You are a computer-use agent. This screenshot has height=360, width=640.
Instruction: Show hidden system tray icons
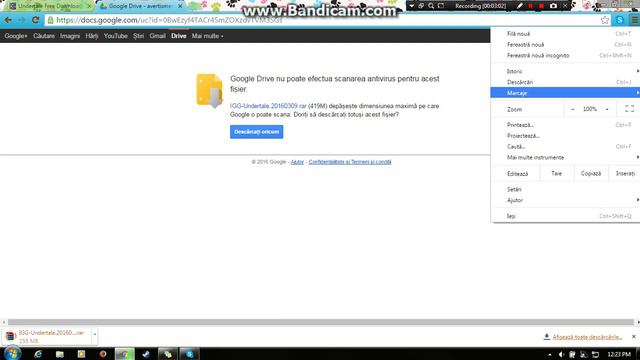[550, 355]
